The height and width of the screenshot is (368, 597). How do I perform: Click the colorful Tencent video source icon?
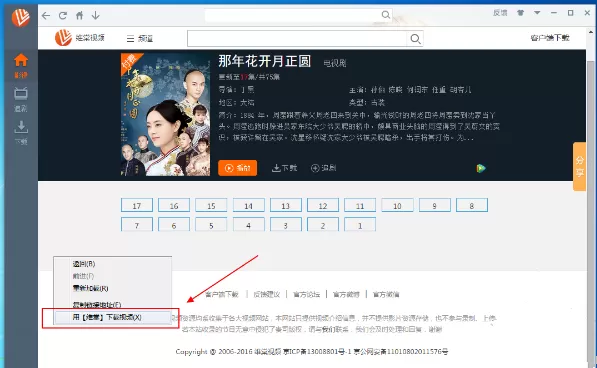[481, 168]
